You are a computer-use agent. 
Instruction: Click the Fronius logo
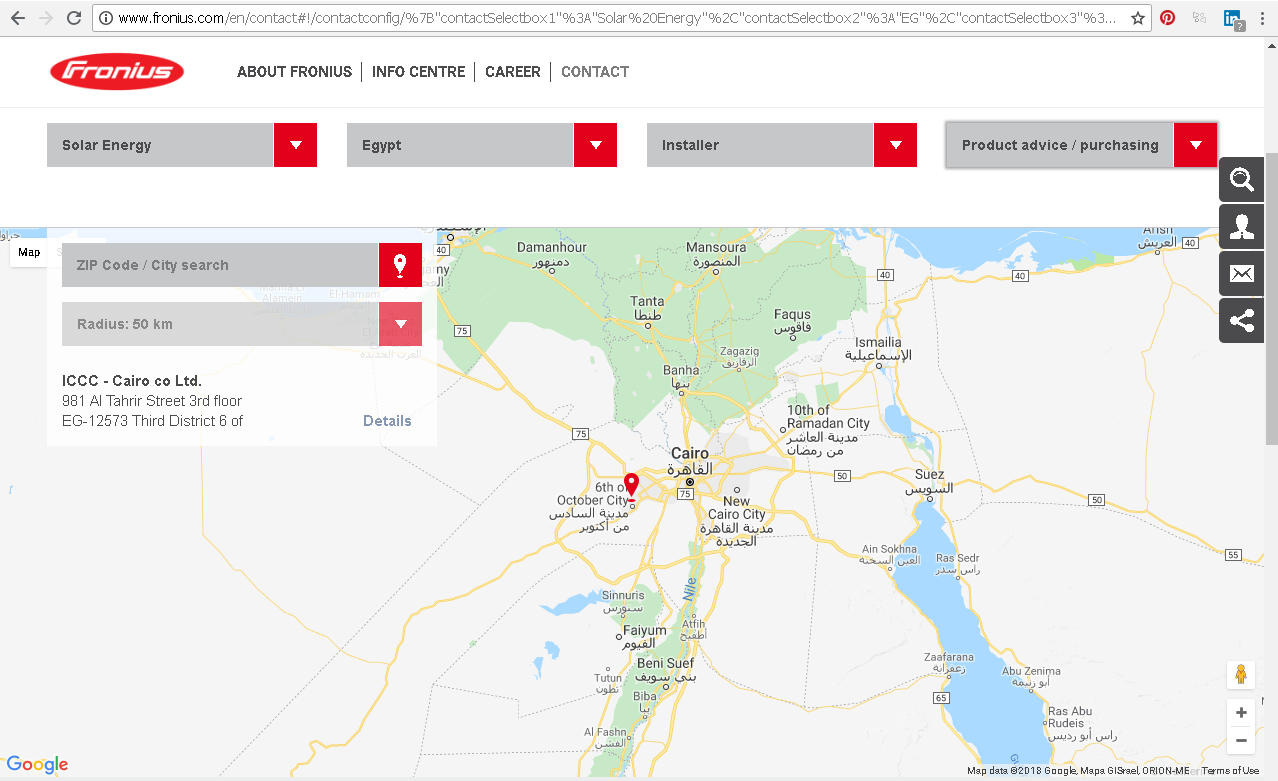coord(117,72)
